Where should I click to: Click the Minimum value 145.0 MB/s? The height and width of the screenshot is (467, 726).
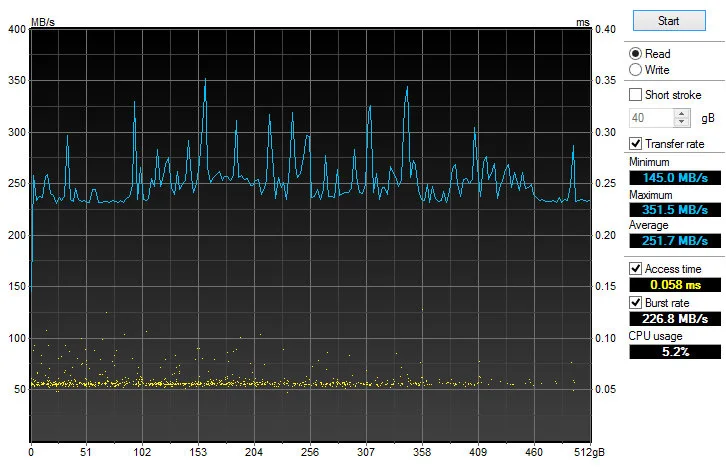(x=674, y=178)
